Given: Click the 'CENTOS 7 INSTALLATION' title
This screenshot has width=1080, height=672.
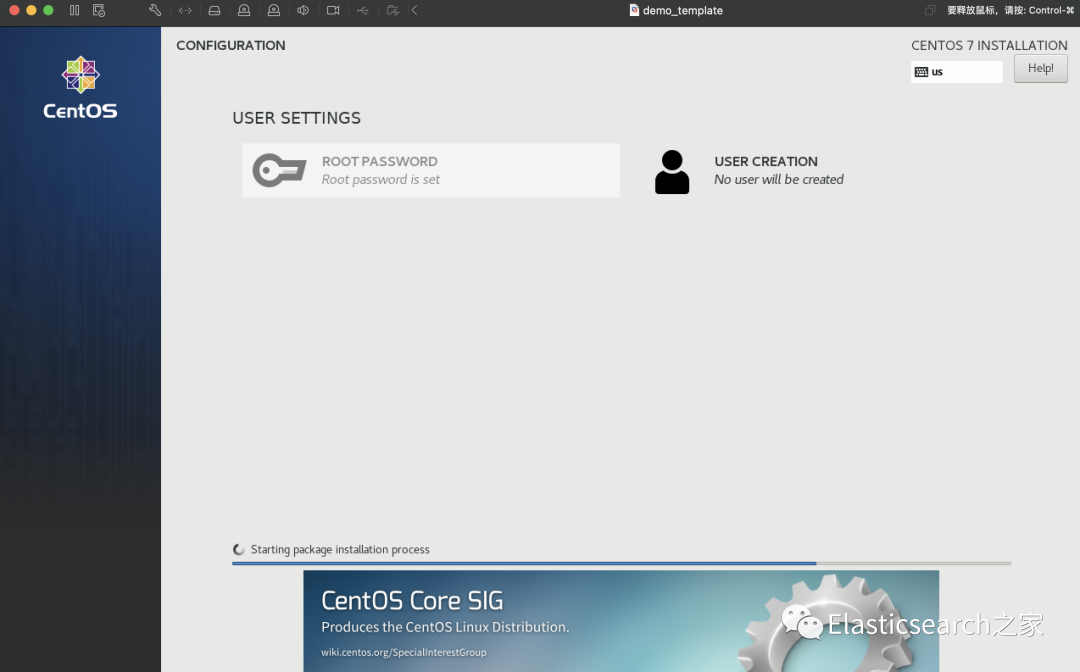Looking at the screenshot, I should (989, 45).
